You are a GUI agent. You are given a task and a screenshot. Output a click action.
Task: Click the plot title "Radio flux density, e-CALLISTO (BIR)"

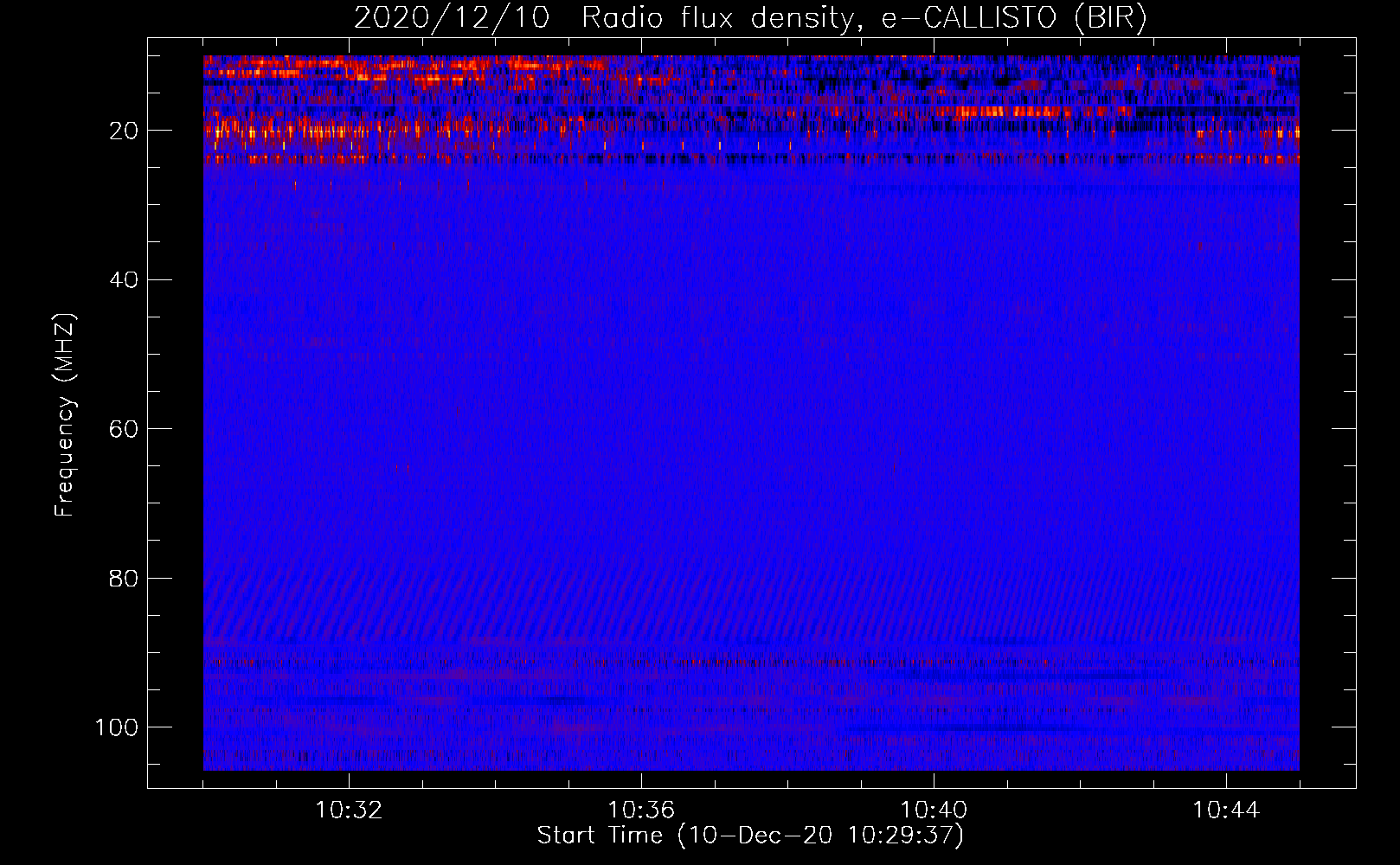864,18
